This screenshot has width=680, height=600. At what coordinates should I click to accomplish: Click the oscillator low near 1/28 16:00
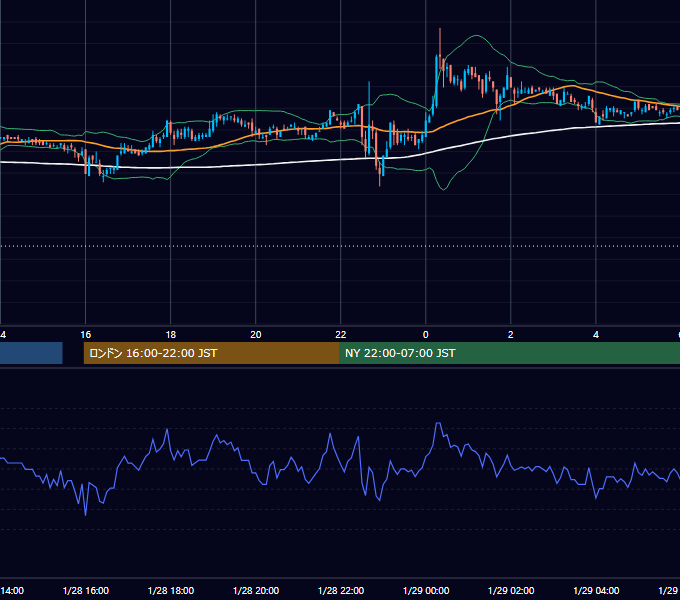click(85, 514)
